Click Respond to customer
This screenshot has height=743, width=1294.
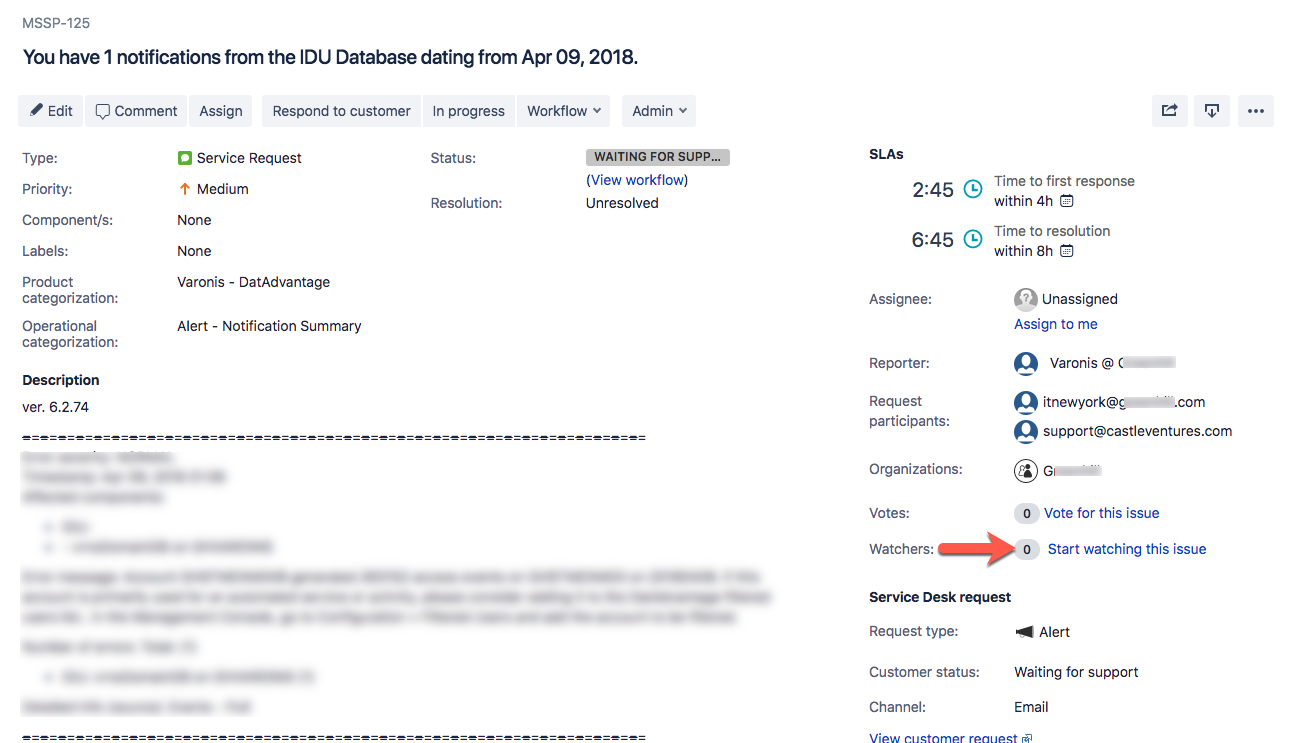342,111
